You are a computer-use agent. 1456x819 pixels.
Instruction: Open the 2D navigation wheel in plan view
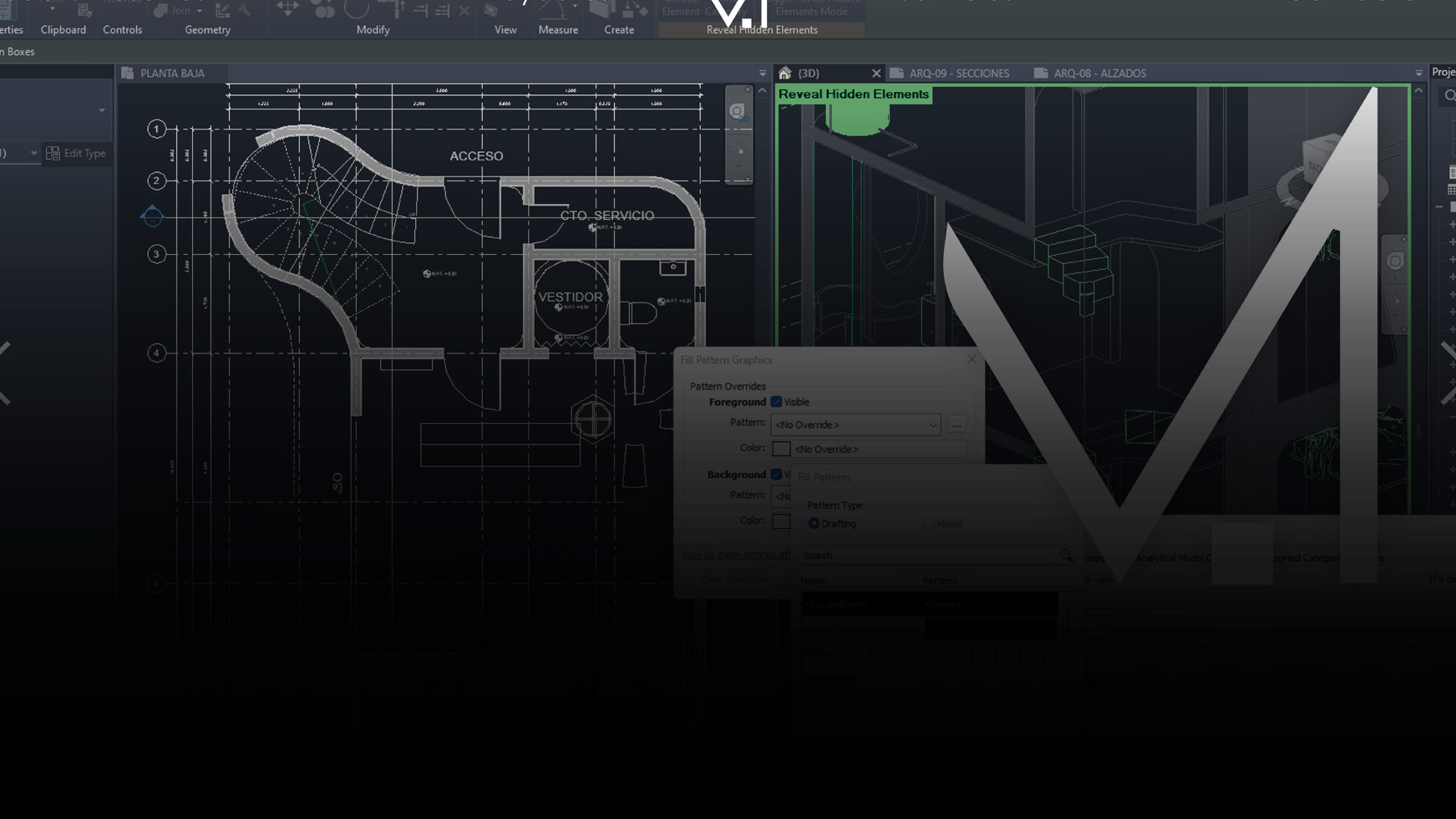737,112
